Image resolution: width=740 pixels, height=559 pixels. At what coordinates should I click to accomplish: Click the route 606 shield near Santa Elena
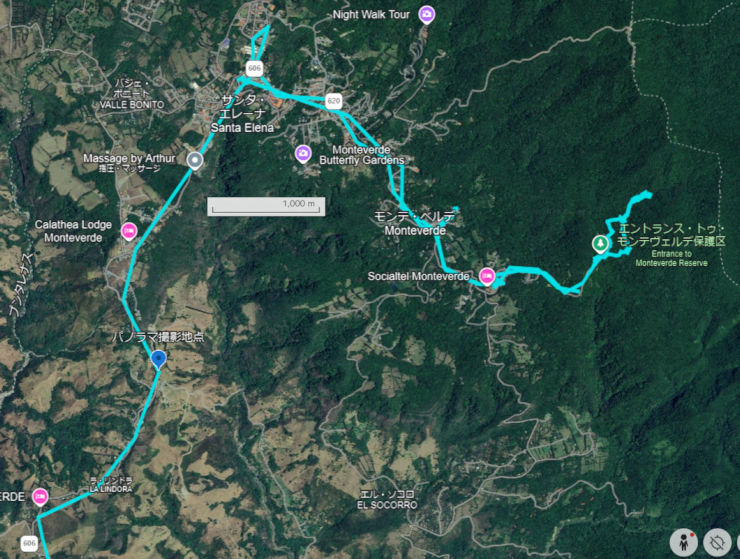pyautogui.click(x=254, y=68)
